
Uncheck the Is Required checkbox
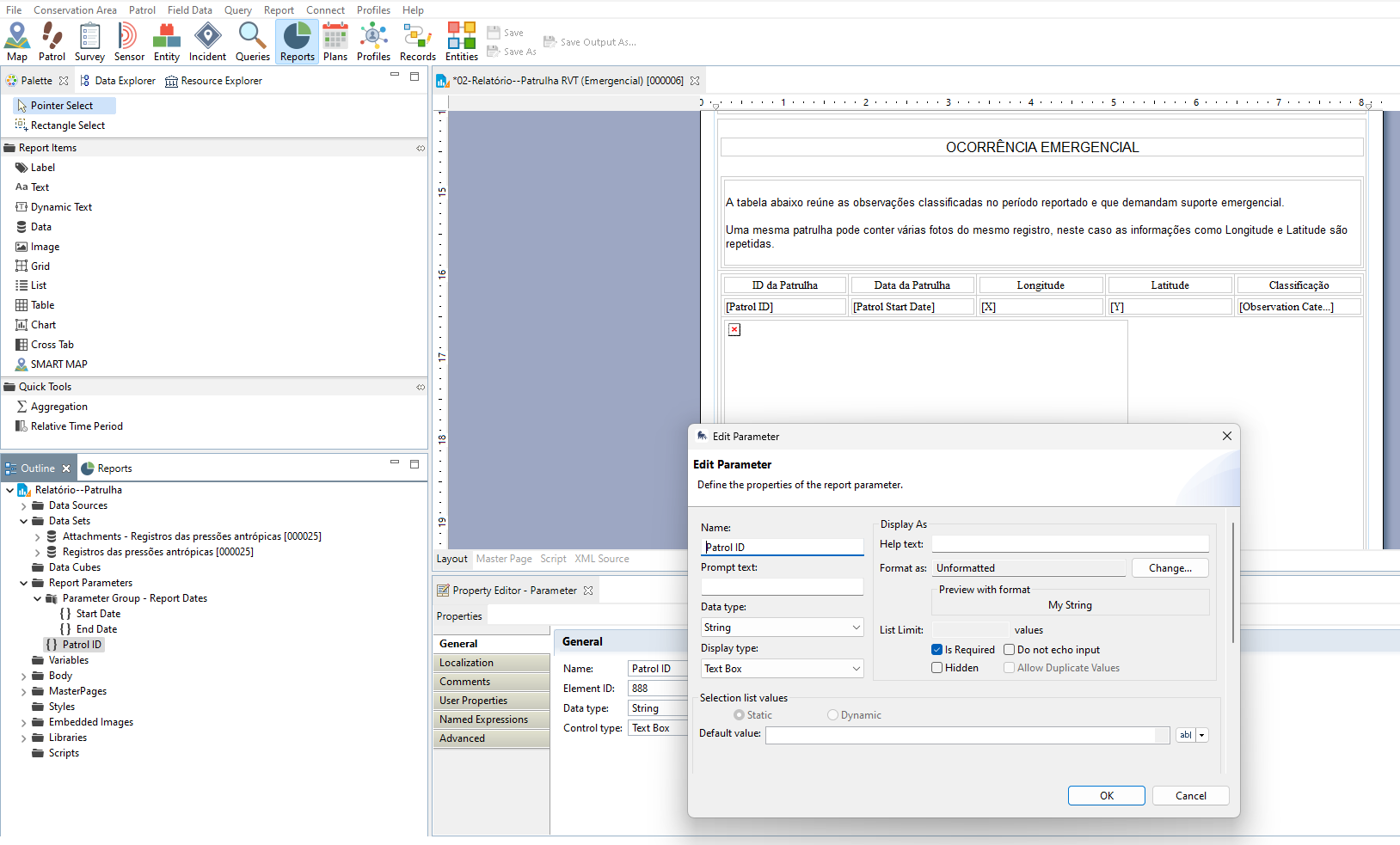[x=937, y=650]
